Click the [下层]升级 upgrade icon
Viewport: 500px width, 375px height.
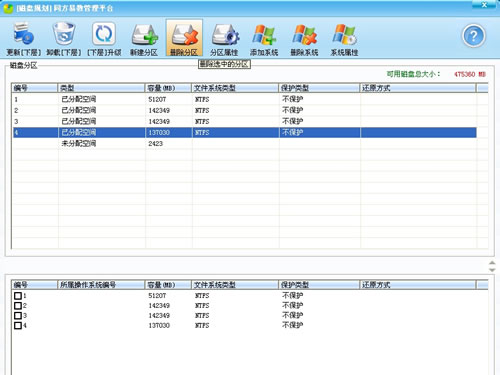[x=104, y=34]
